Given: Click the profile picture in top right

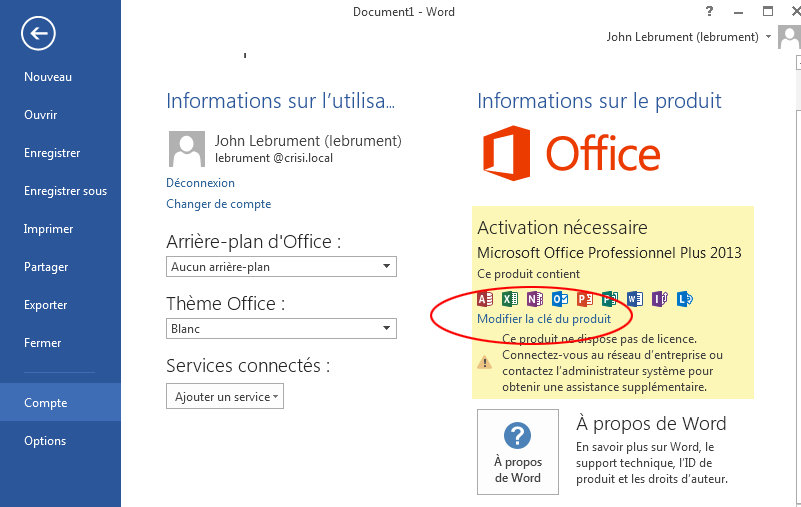Looking at the screenshot, I should tap(789, 37).
